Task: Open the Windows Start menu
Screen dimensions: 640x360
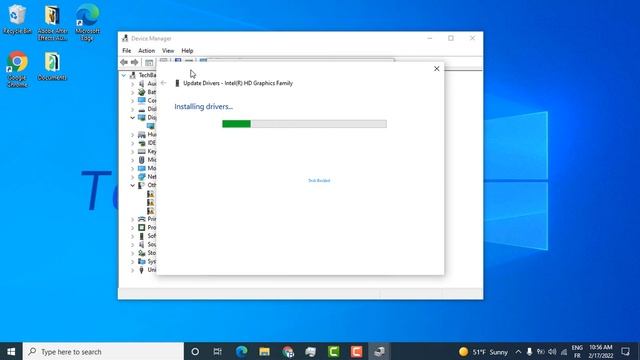Action: pos(11,351)
